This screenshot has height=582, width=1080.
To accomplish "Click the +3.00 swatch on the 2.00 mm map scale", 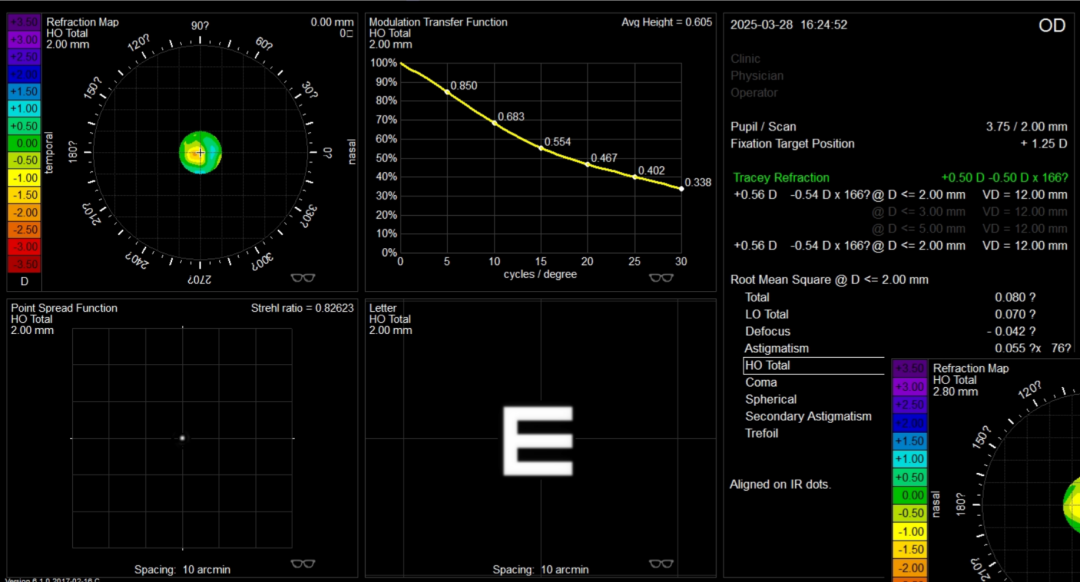I will tap(24, 39).
